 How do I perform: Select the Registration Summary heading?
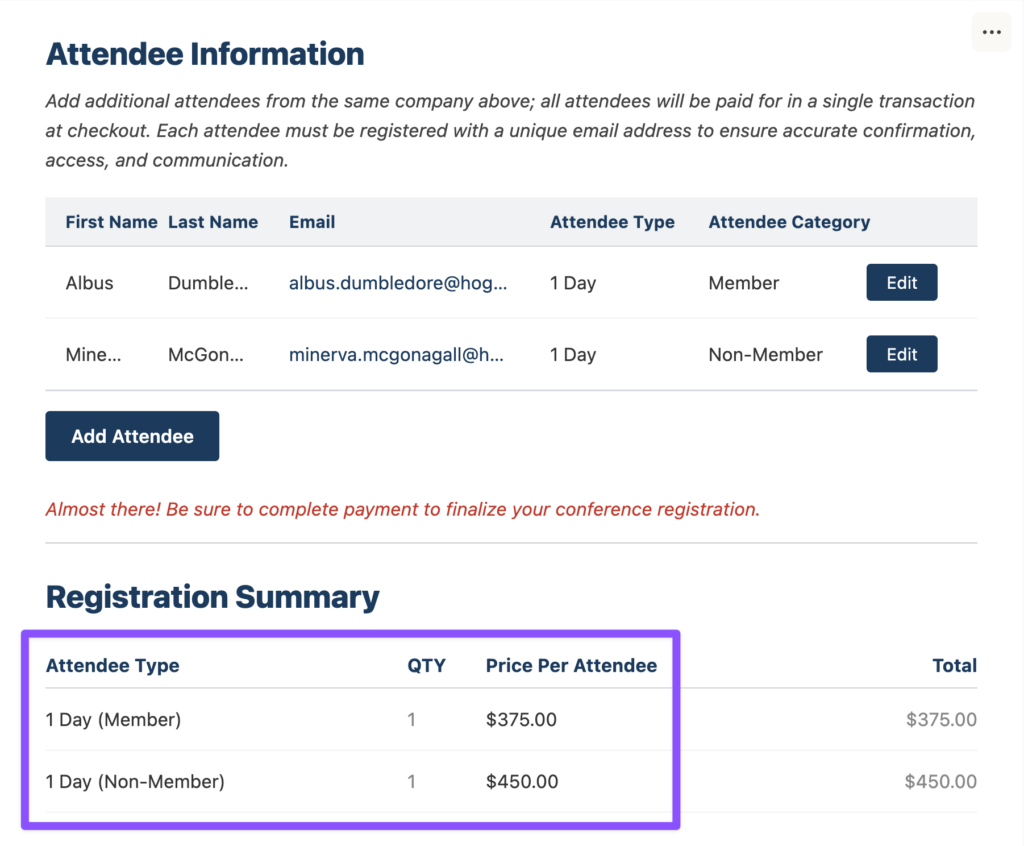pos(213,597)
